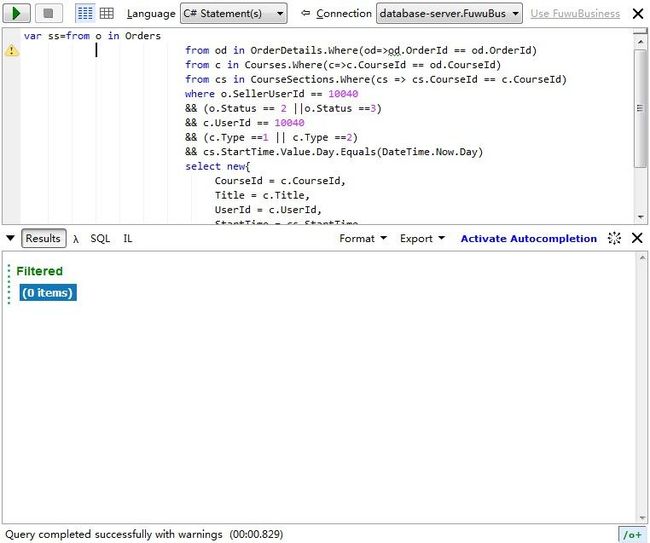Open the Language dropdown showing C# Statement(s)
Viewport: 650px width, 543px height.
pyautogui.click(x=234, y=13)
